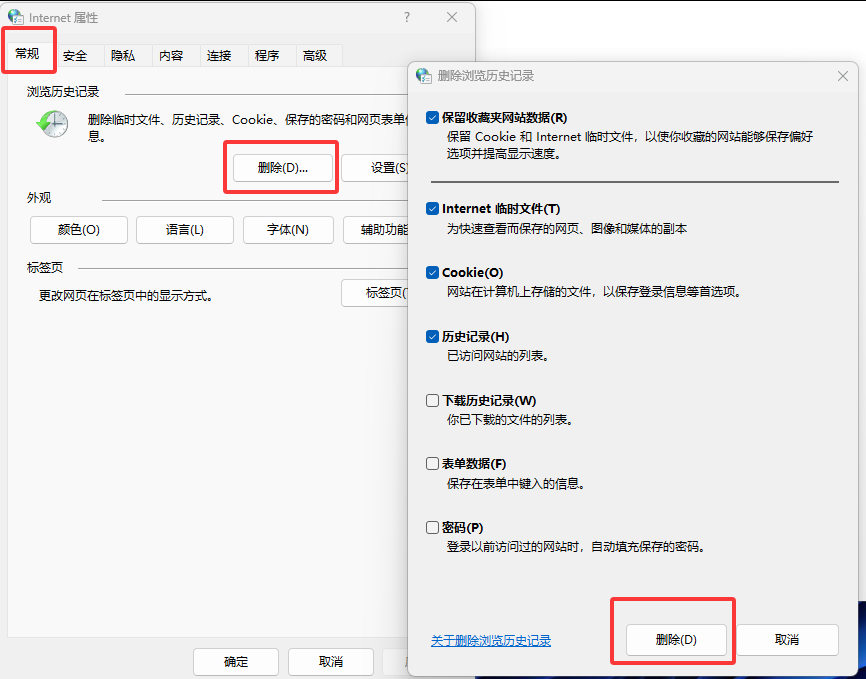Click description 你已下载的文件的列表。

click(510, 420)
